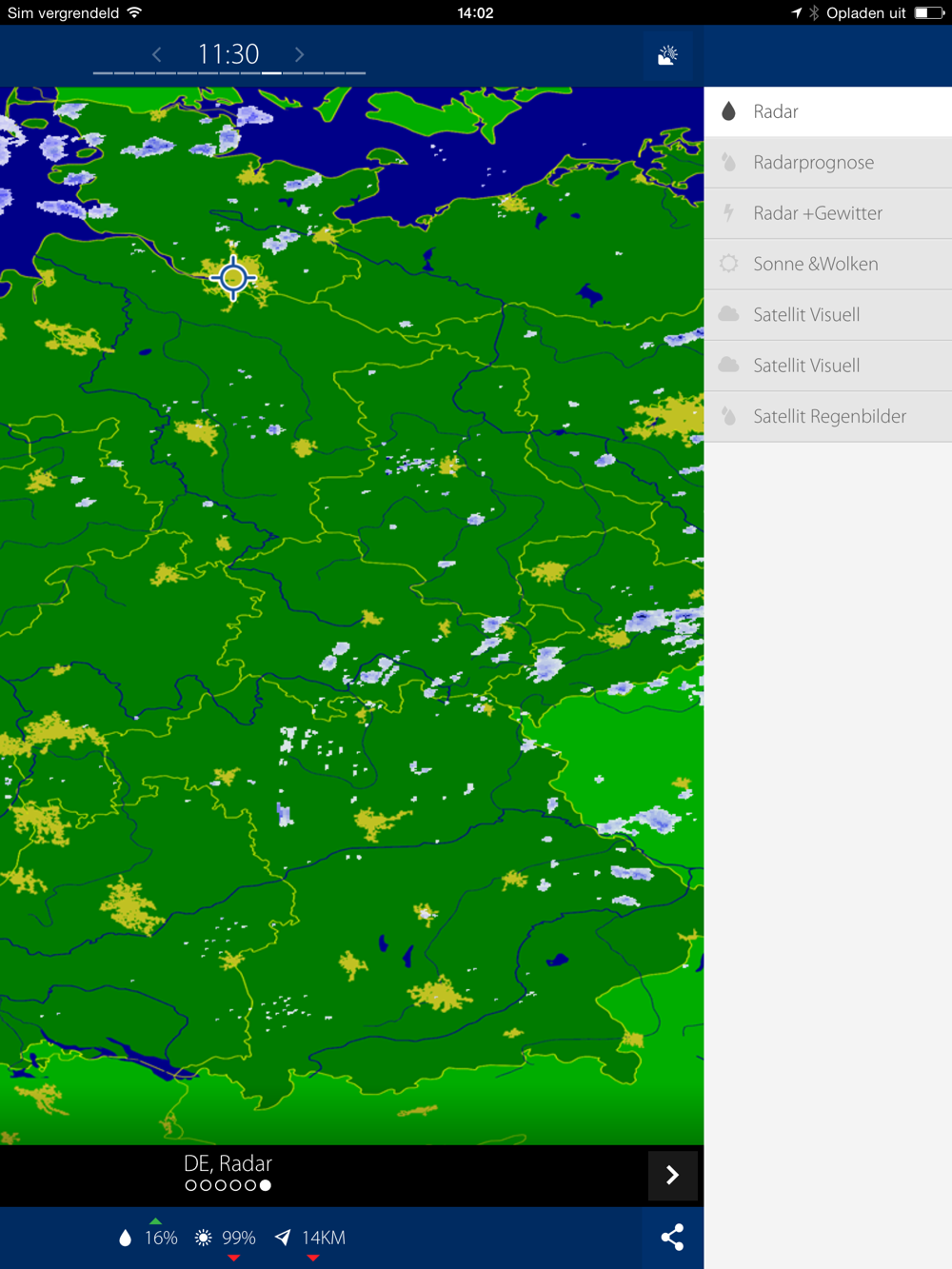Image resolution: width=952 pixels, height=1269 pixels.
Task: Advance to next time step arrow
Action: (299, 54)
